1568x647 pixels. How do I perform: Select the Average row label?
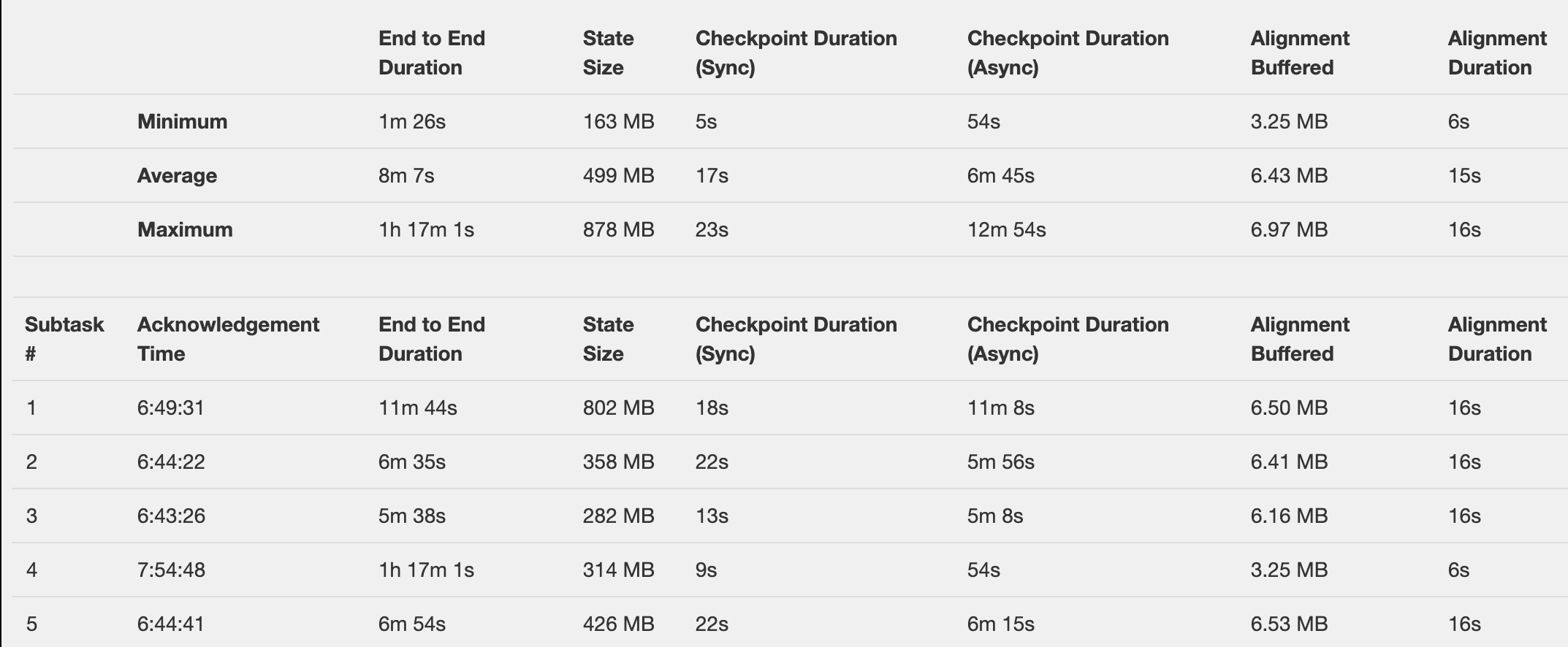177,175
